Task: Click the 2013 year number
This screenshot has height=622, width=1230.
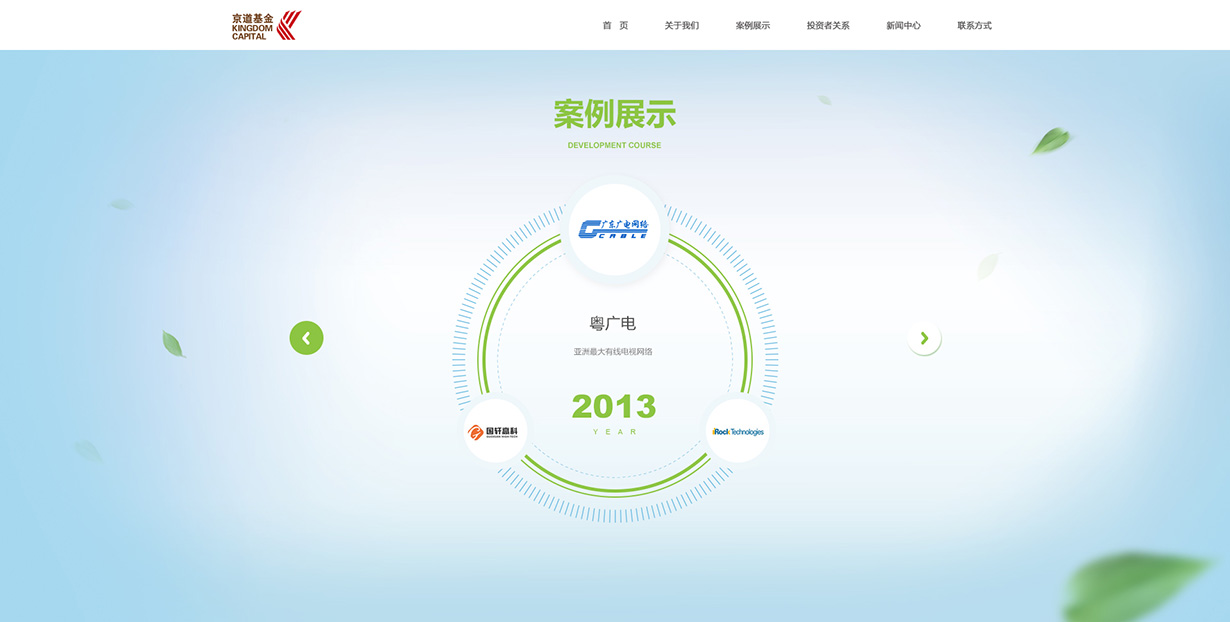Action: 614,406
